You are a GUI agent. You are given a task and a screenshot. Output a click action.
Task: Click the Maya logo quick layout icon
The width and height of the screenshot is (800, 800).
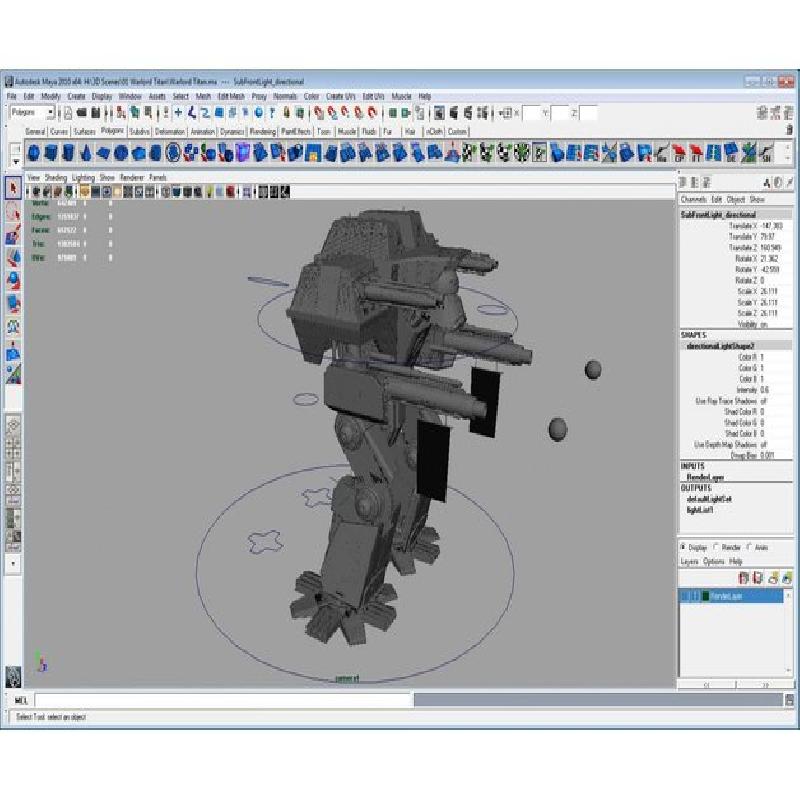[x=13, y=677]
